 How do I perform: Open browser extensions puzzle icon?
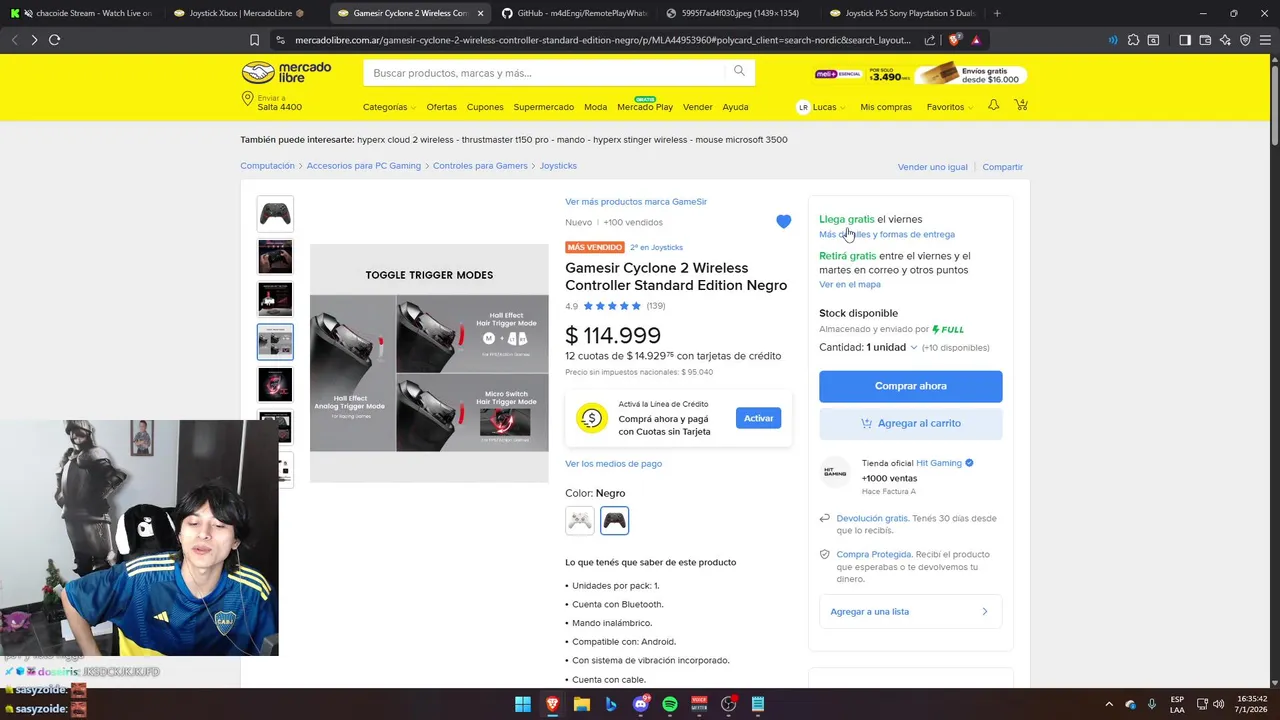pos(1133,40)
